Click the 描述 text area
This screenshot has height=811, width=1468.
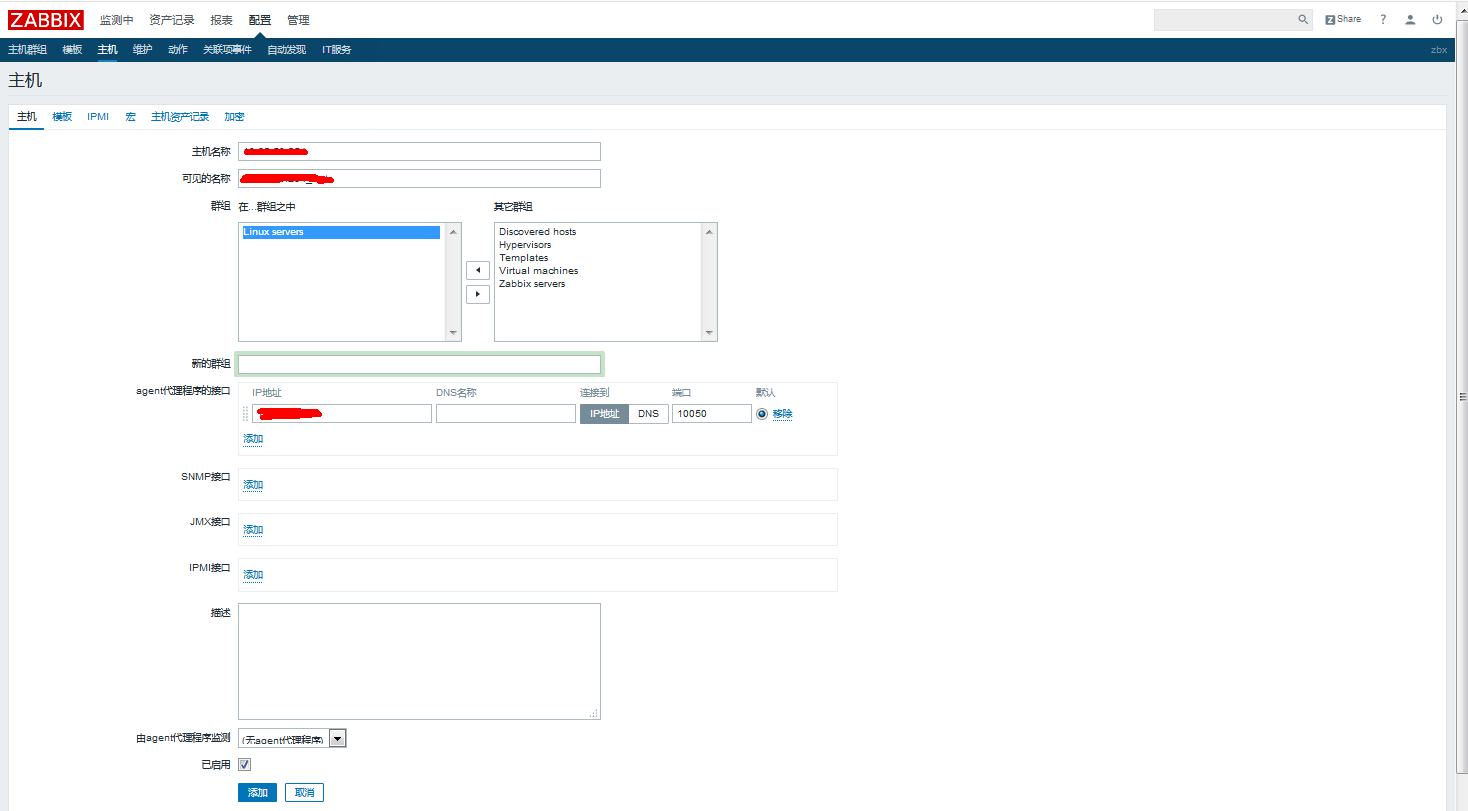[x=419, y=661]
